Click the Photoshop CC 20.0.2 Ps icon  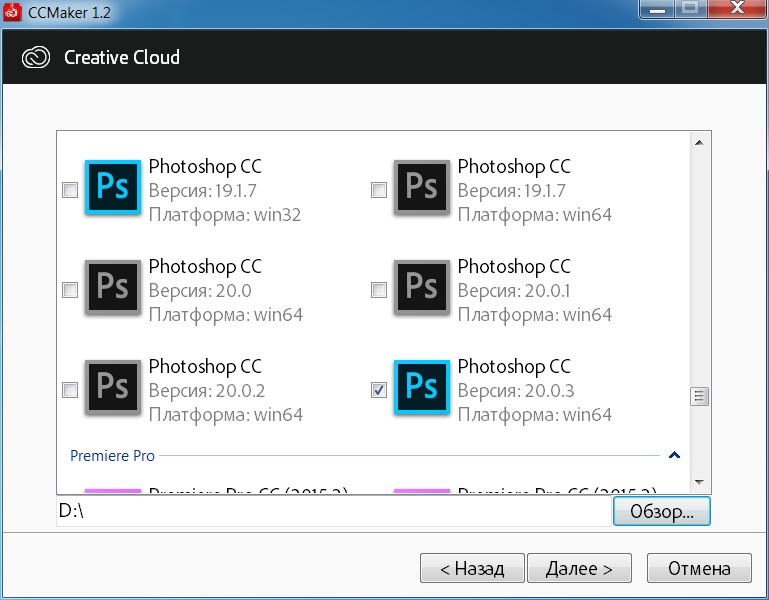pyautogui.click(x=113, y=387)
